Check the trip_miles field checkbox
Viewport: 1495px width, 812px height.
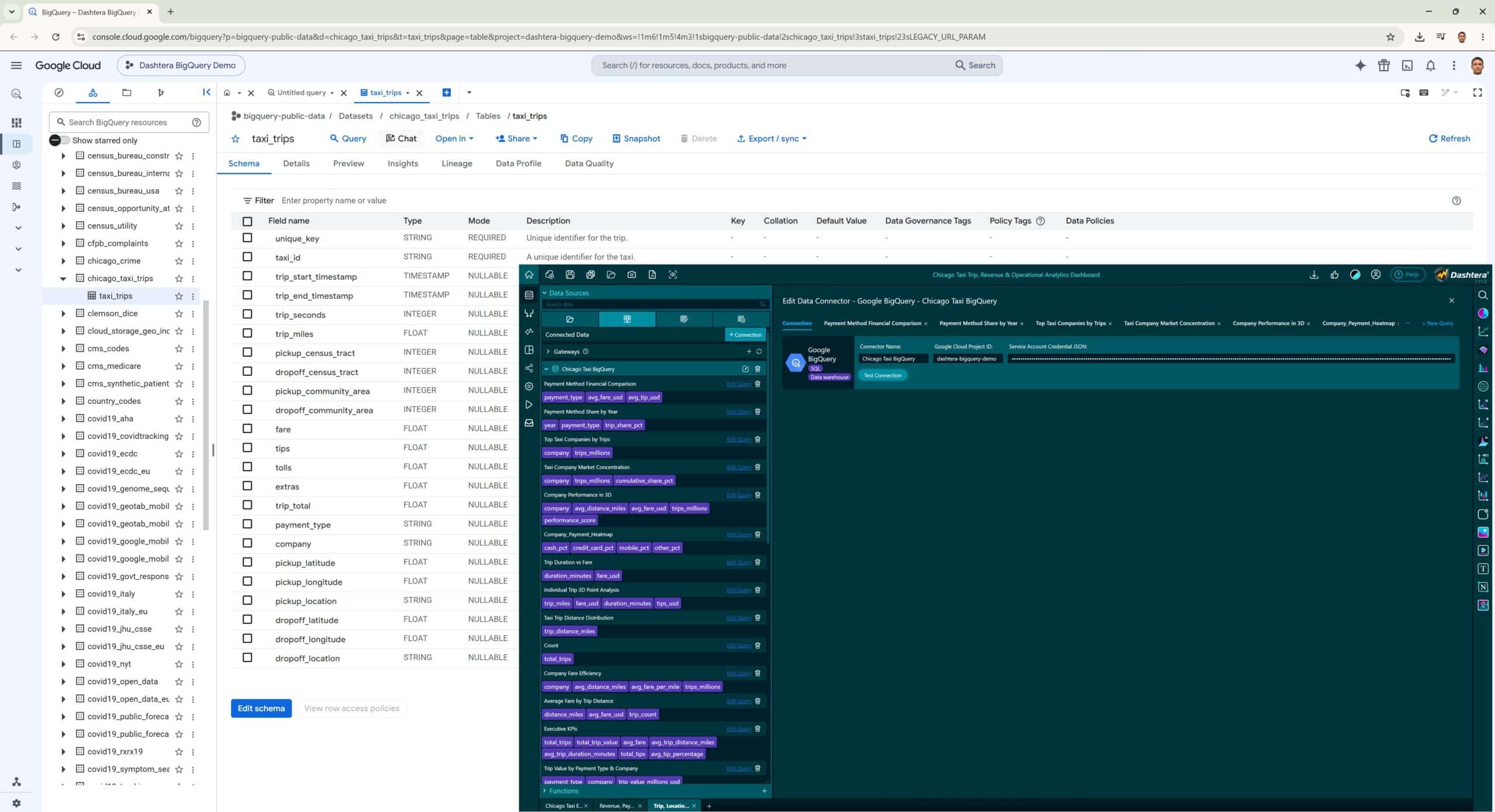coord(248,333)
